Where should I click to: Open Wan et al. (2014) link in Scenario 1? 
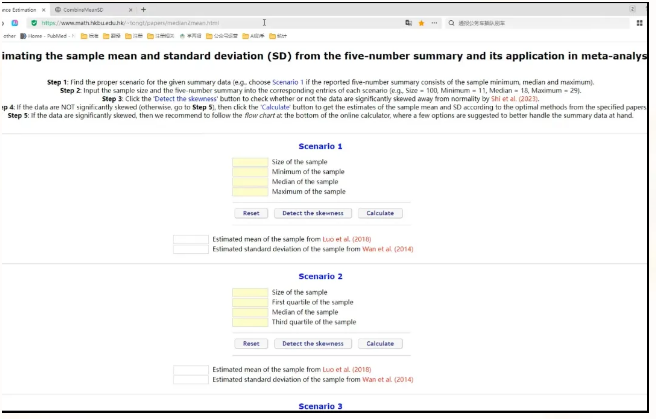(388, 249)
